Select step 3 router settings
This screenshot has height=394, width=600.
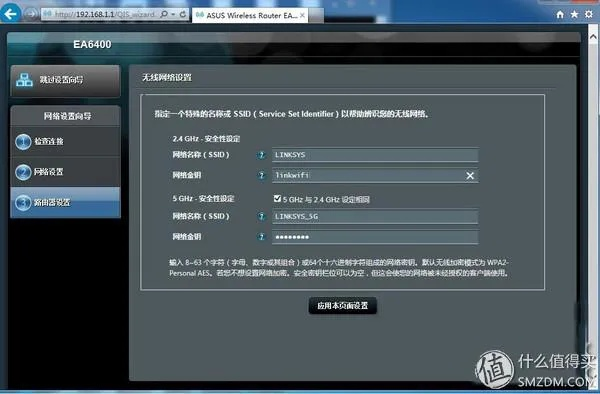[65, 202]
